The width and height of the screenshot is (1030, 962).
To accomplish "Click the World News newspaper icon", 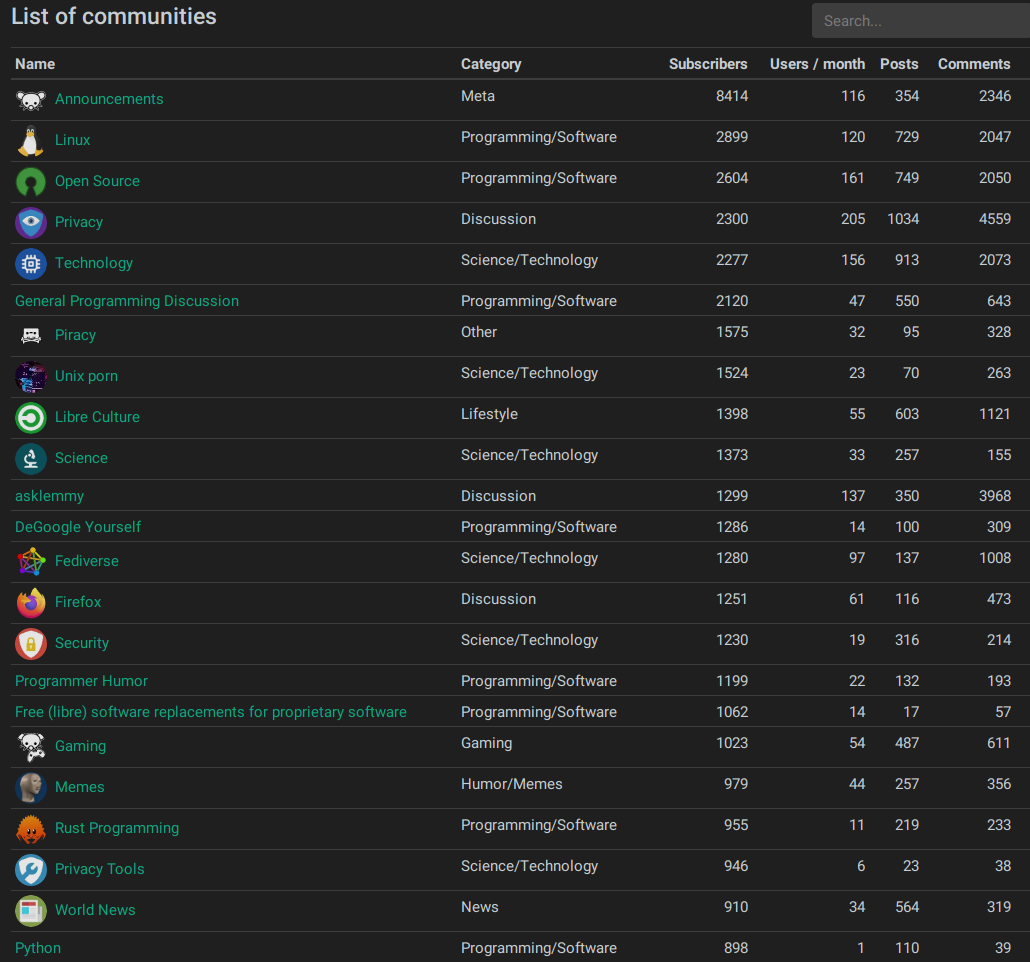I will pyautogui.click(x=31, y=911).
